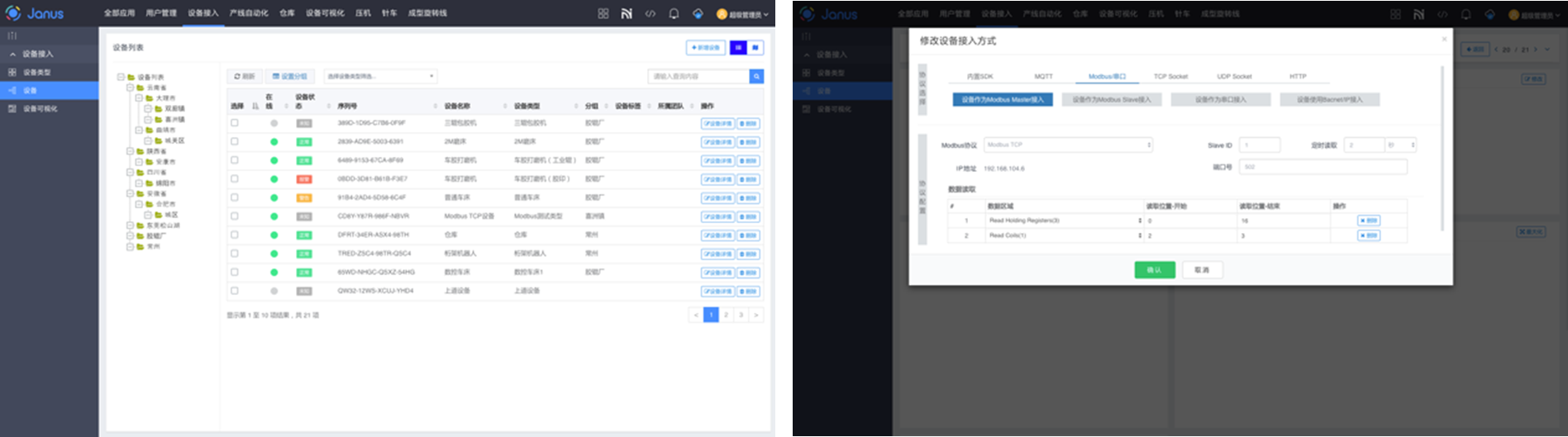Check the row for CD6Y-Y87R-986F-NBVR
The width and height of the screenshot is (1568, 437).
click(x=235, y=216)
